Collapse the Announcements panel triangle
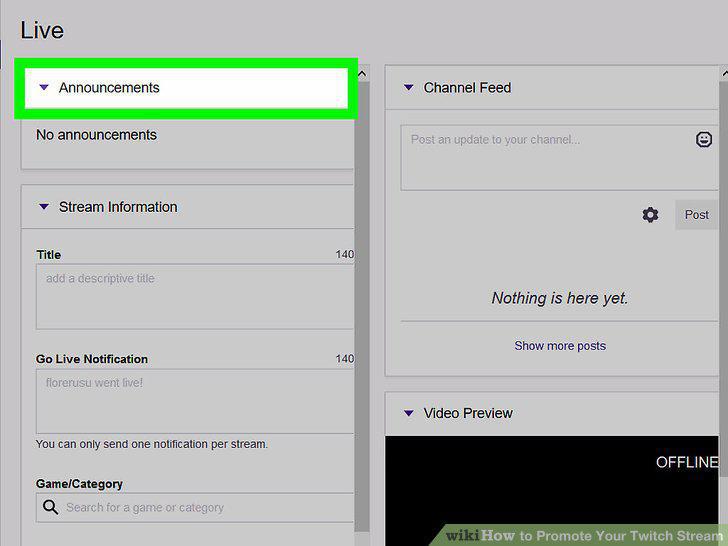Screen dimensions: 728x546 tap(44, 87)
